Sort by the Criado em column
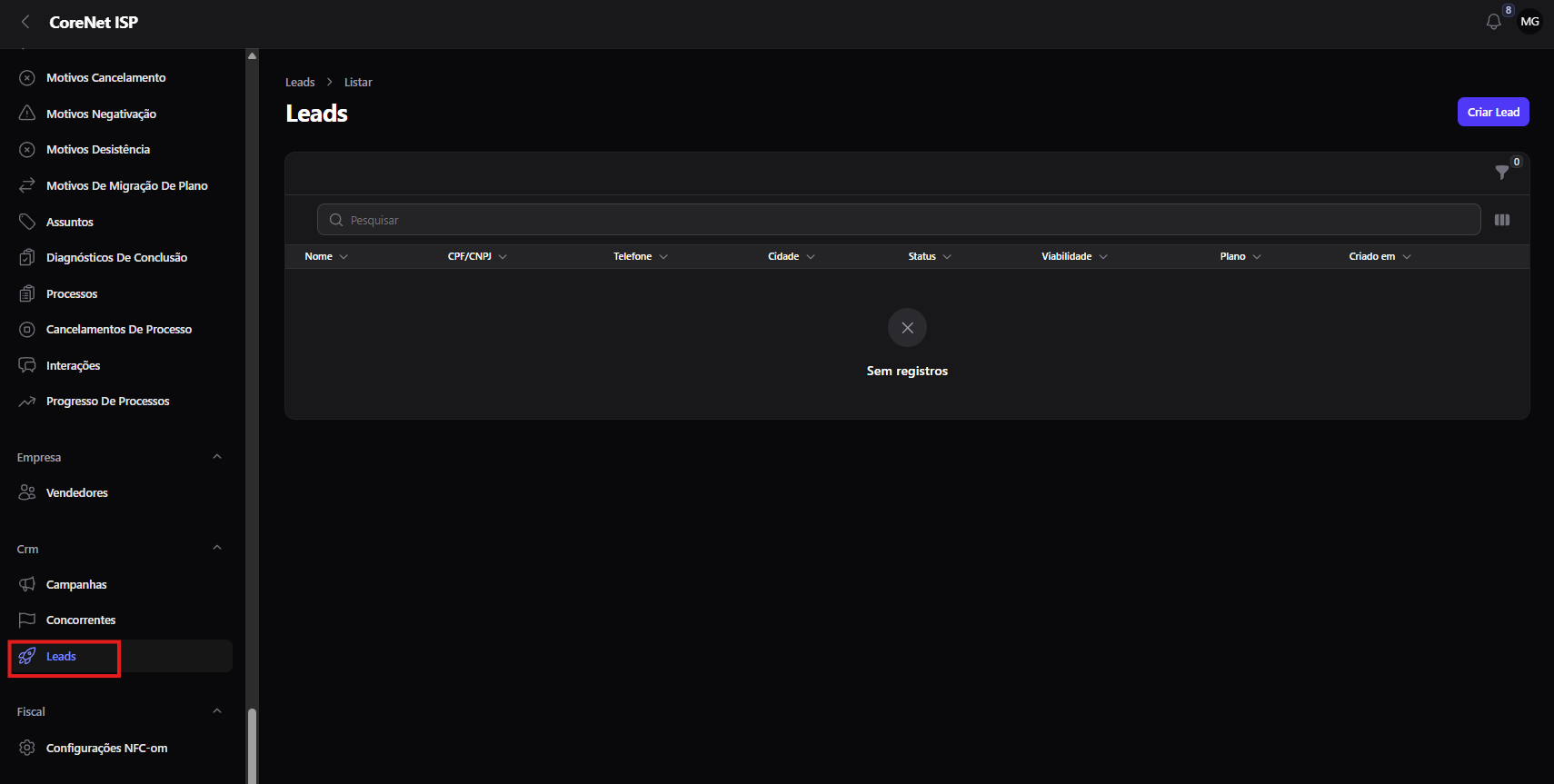The width and height of the screenshot is (1554, 784). tap(1380, 256)
